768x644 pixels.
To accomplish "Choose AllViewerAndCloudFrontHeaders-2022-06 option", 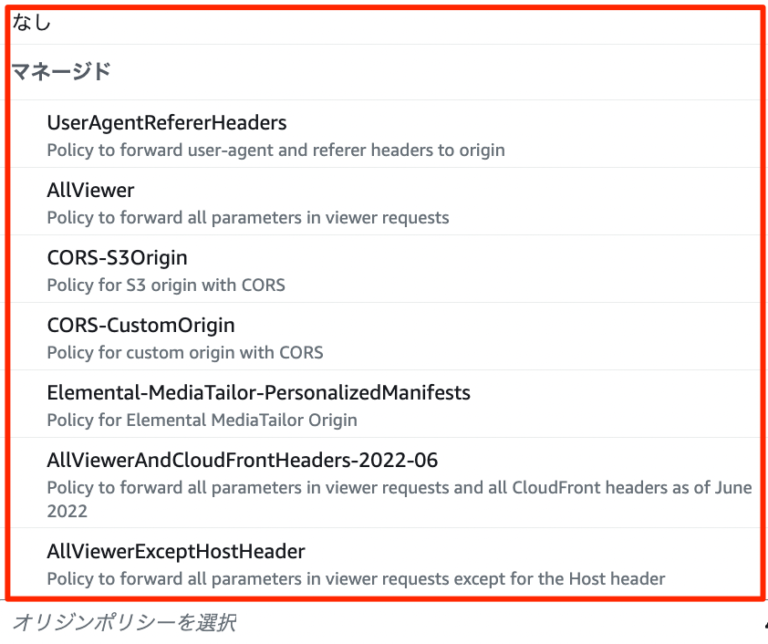I will tap(384, 483).
